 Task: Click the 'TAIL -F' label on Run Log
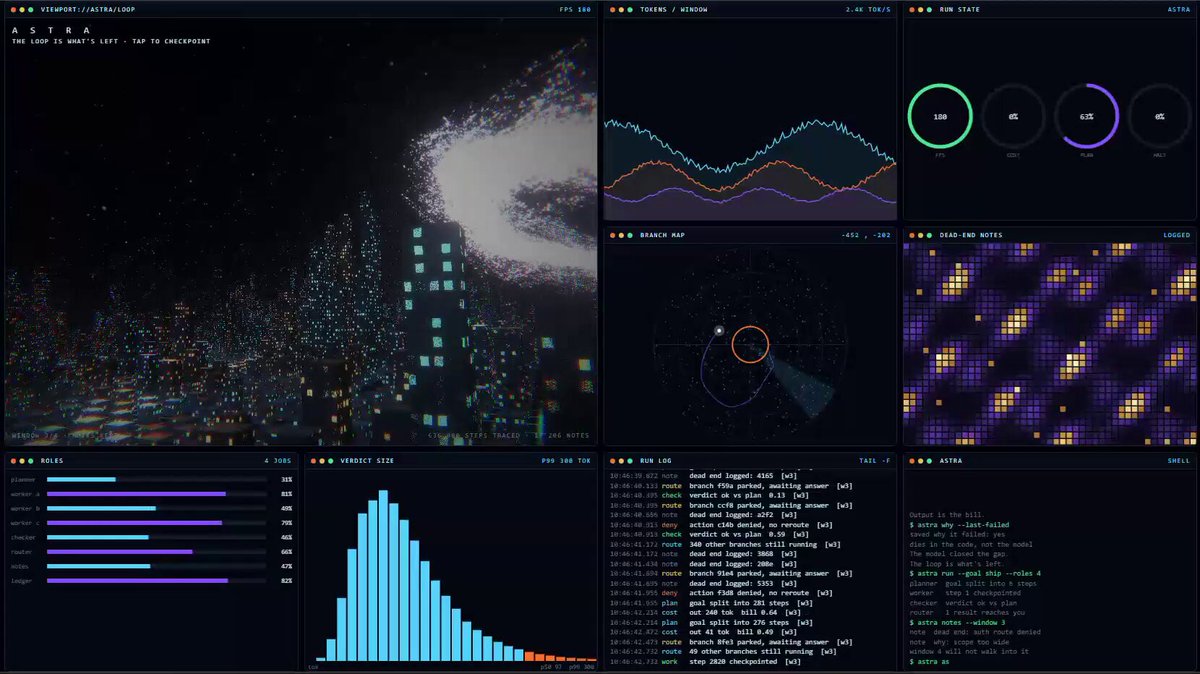coord(874,461)
